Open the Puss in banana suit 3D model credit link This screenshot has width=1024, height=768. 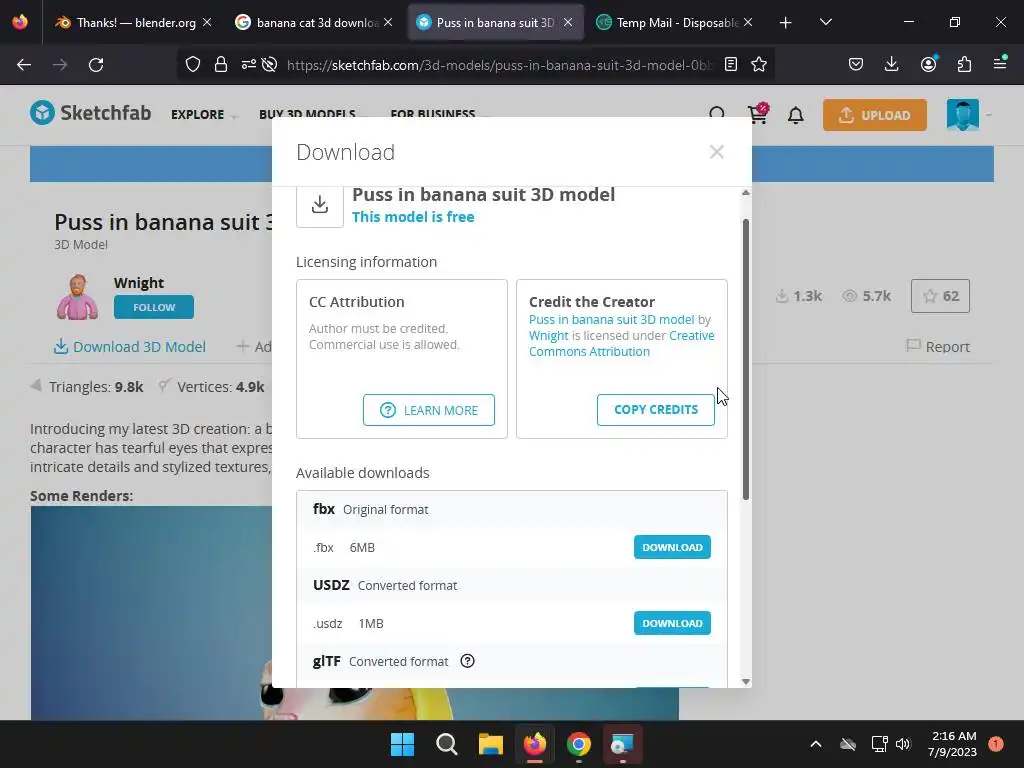pyautogui.click(x=611, y=319)
